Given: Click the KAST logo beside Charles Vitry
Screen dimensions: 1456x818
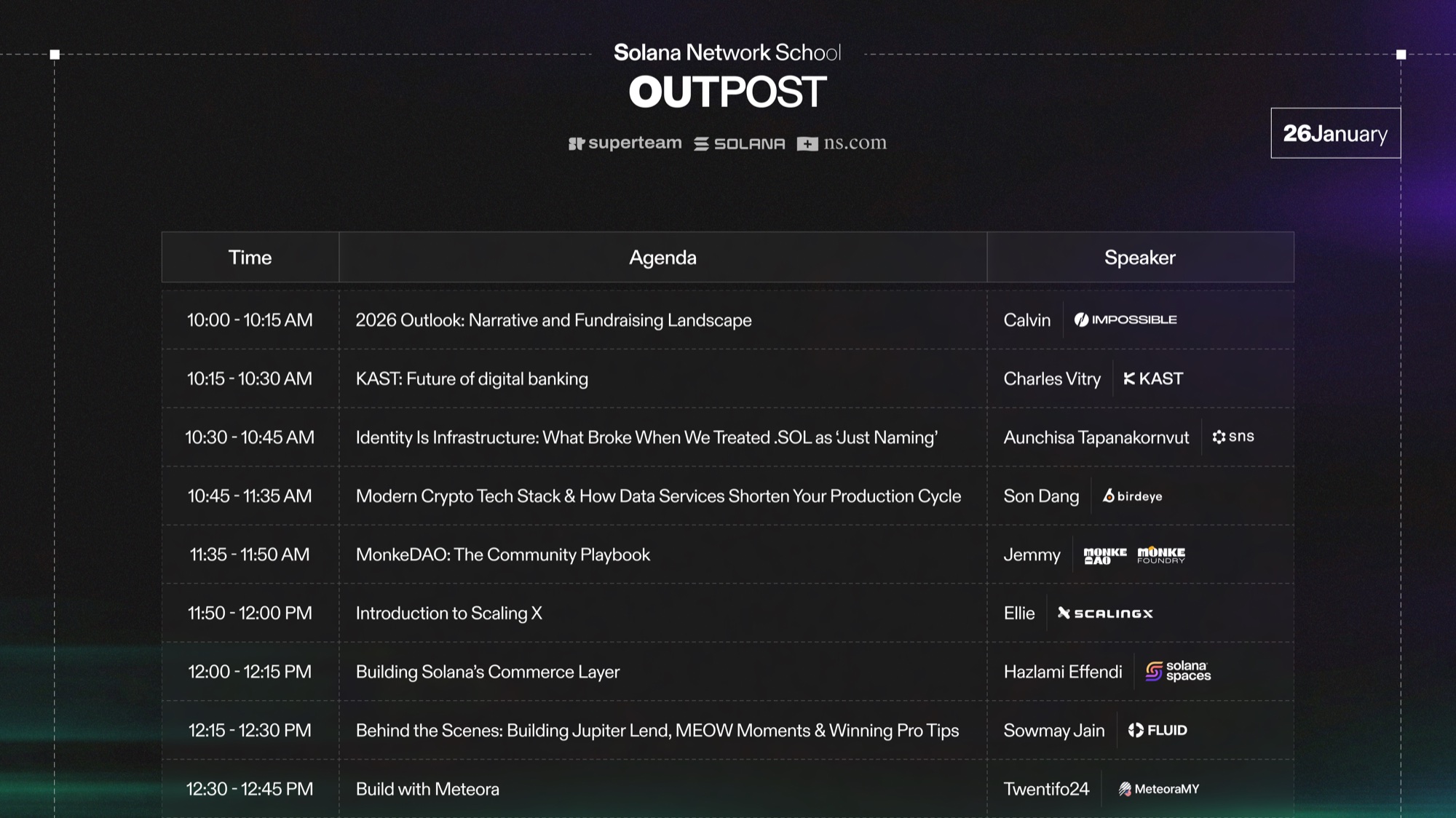Looking at the screenshot, I should (x=1153, y=378).
